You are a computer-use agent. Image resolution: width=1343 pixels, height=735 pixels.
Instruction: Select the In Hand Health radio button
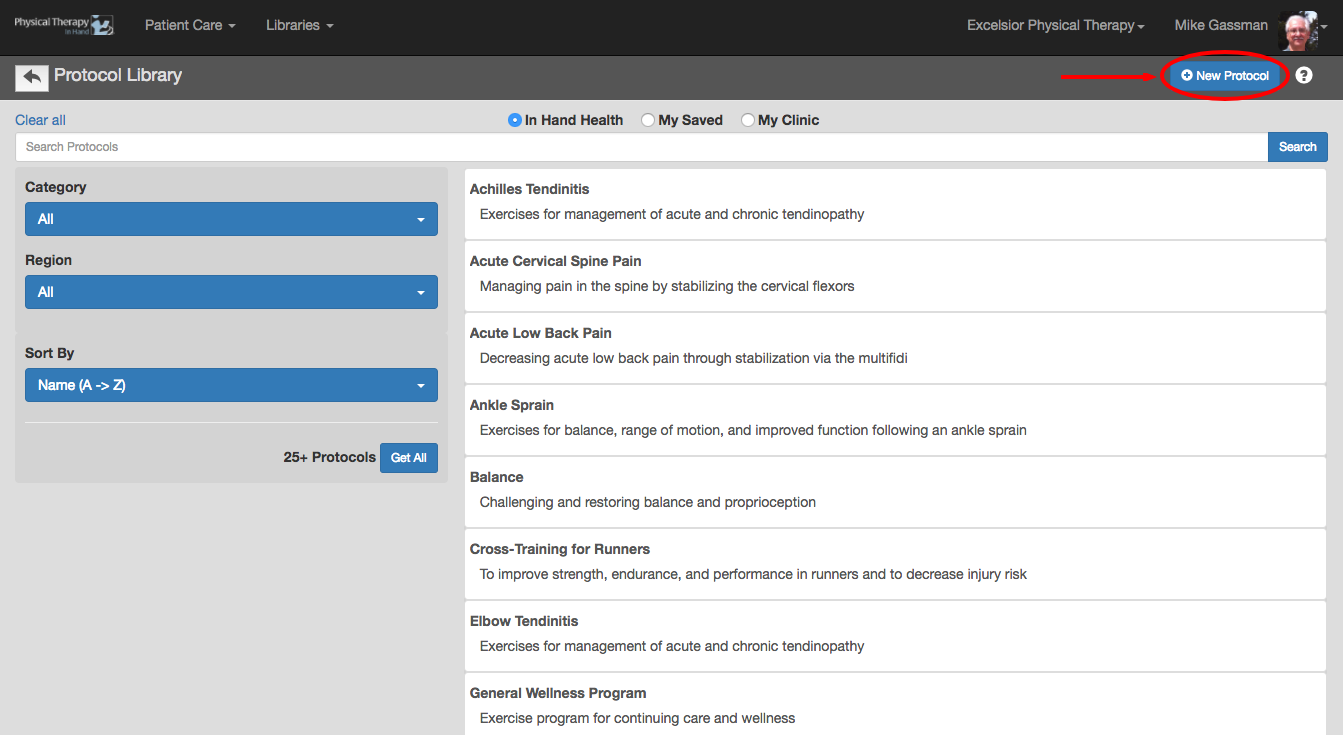coord(515,120)
